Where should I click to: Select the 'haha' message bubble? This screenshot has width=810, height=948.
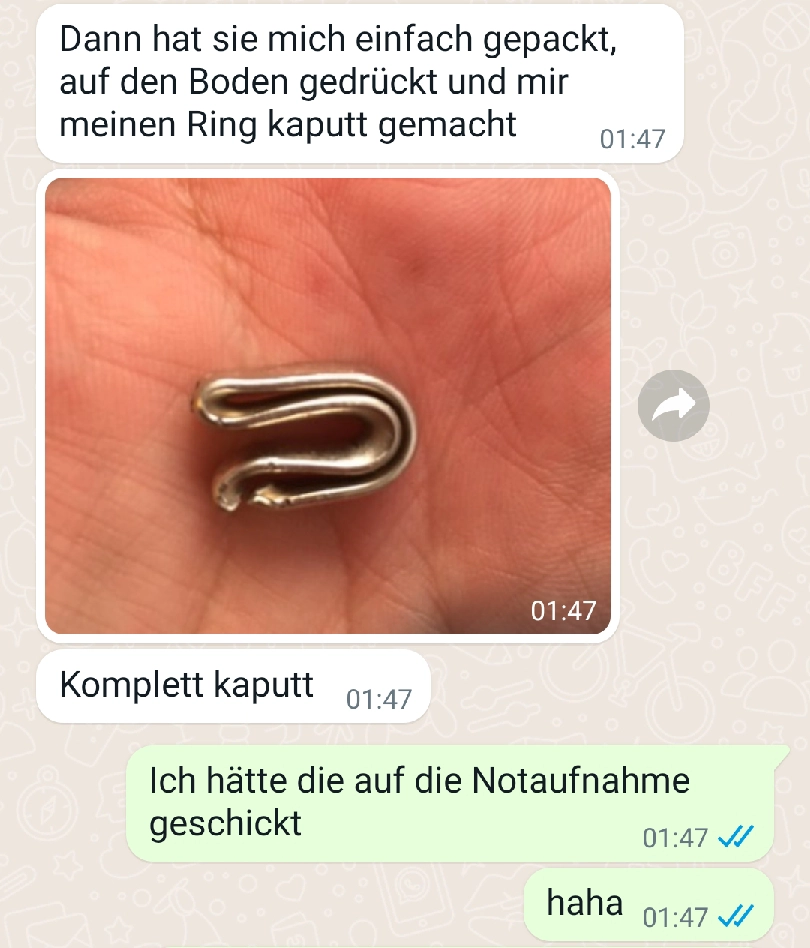649,904
